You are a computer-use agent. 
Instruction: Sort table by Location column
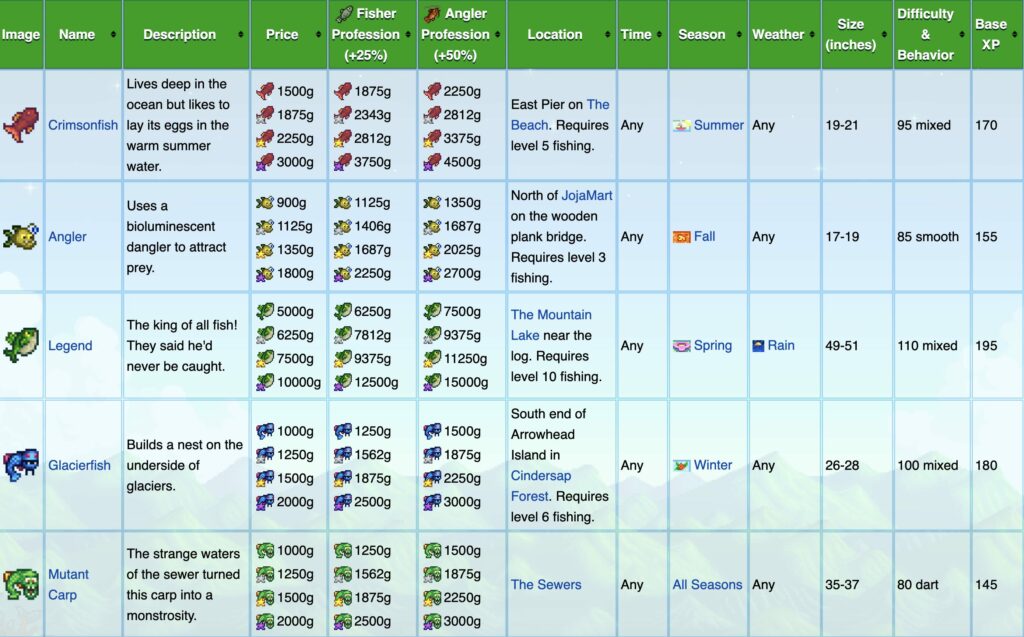[x=607, y=34]
